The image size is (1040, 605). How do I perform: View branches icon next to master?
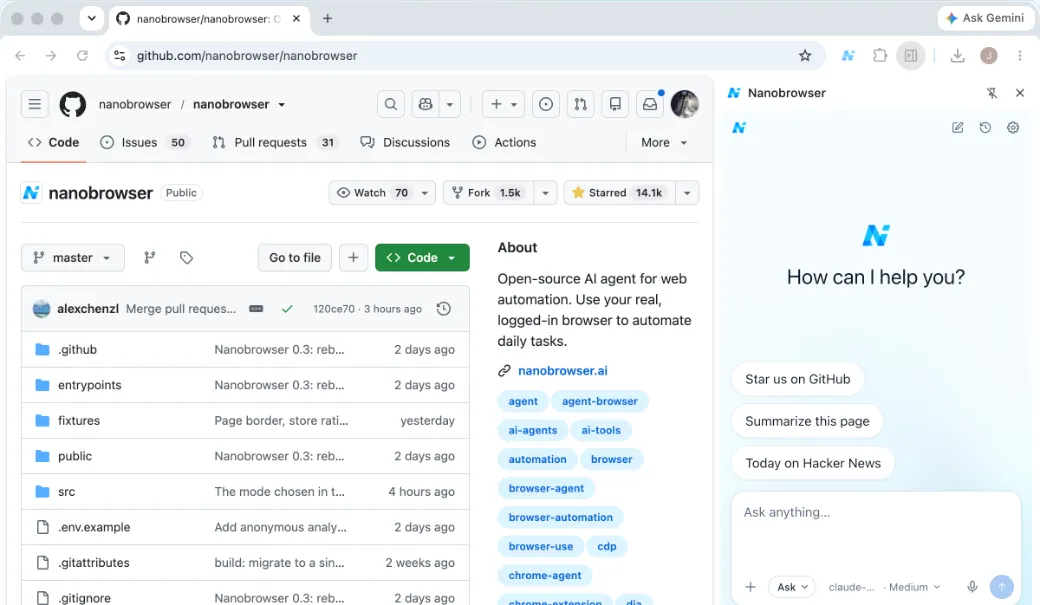[150, 257]
